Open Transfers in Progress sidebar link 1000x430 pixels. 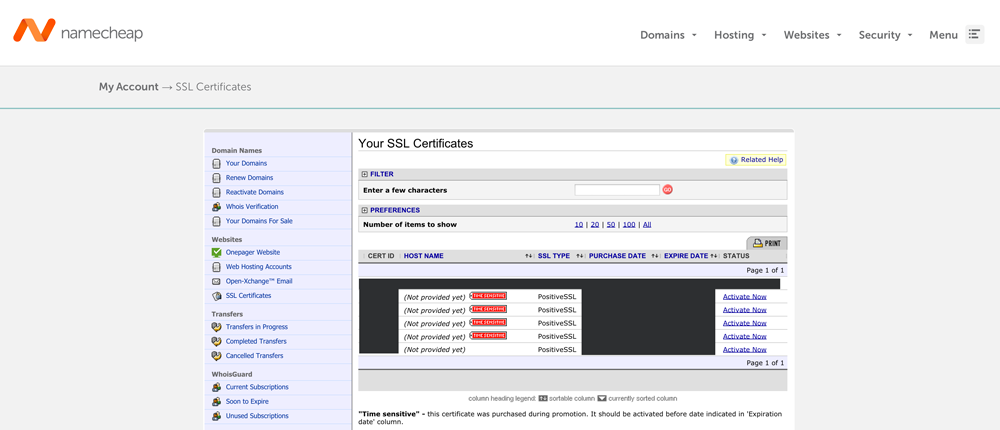(x=256, y=327)
